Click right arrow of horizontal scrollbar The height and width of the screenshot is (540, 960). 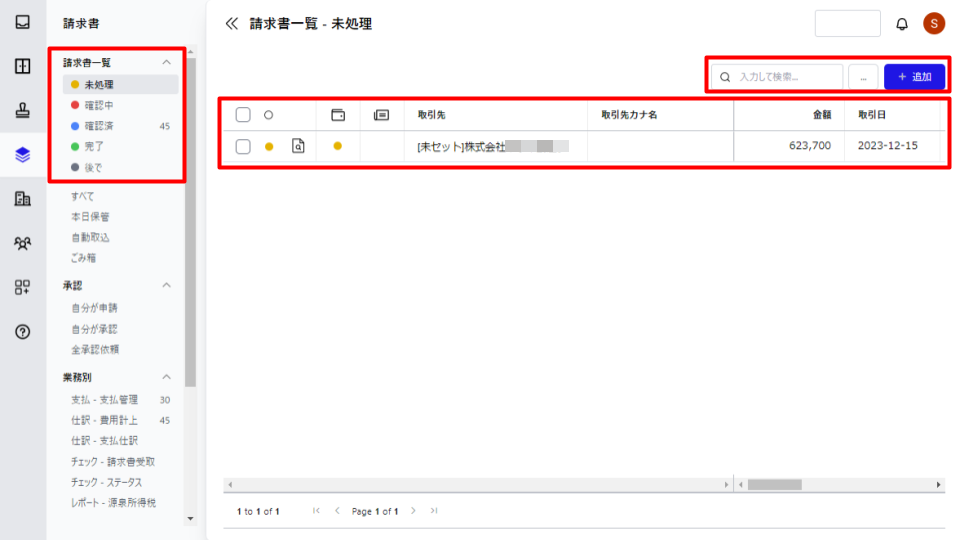(938, 485)
